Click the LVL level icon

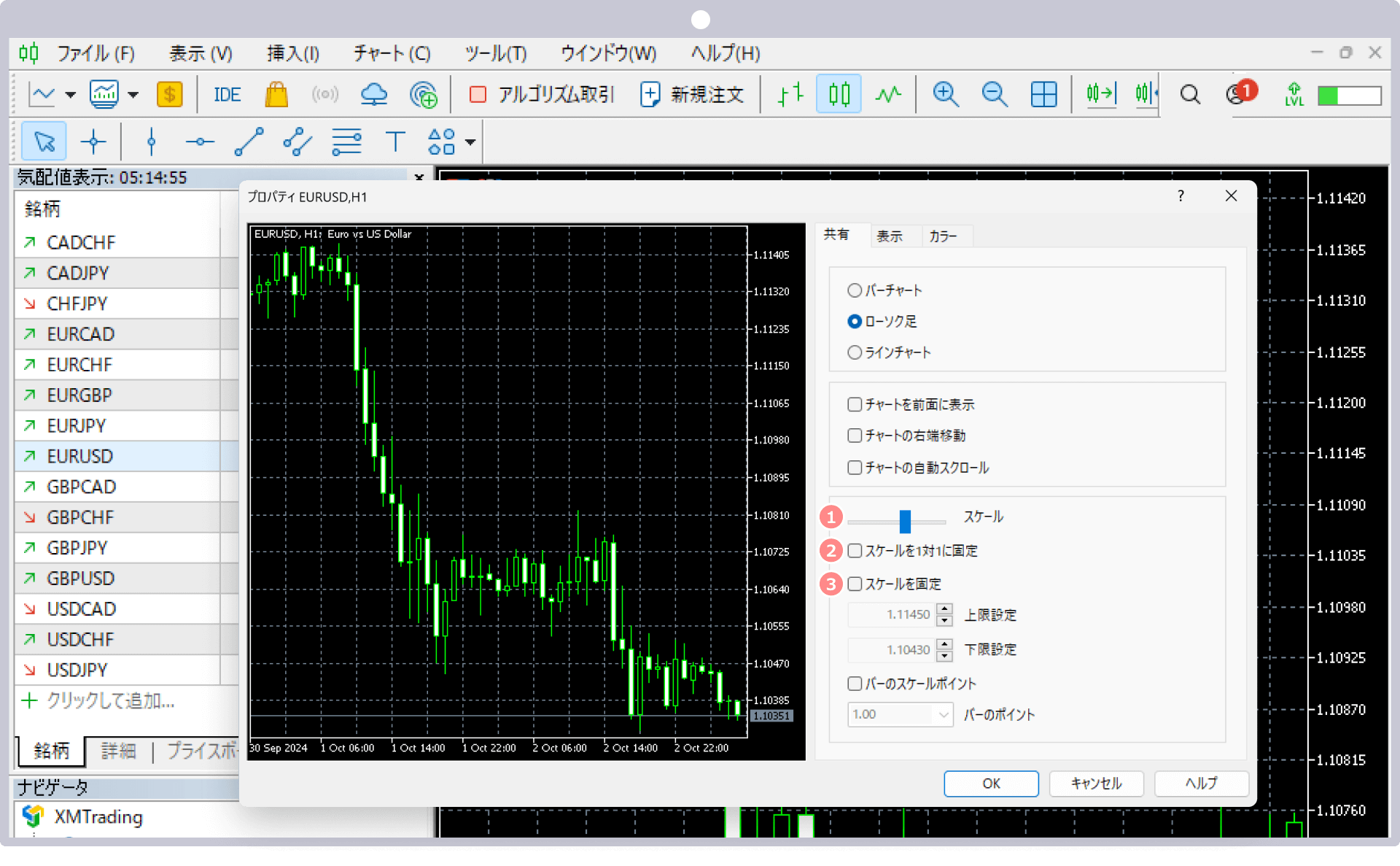click(x=1294, y=94)
